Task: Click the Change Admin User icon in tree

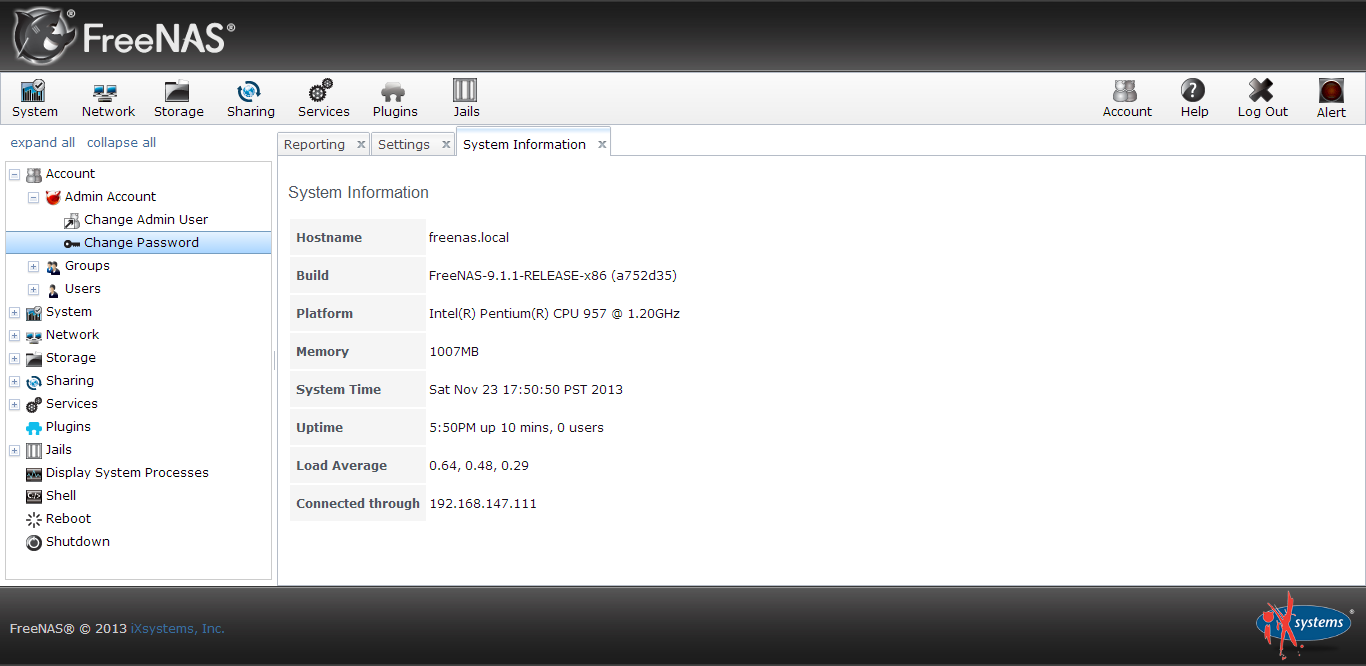Action: (72, 220)
